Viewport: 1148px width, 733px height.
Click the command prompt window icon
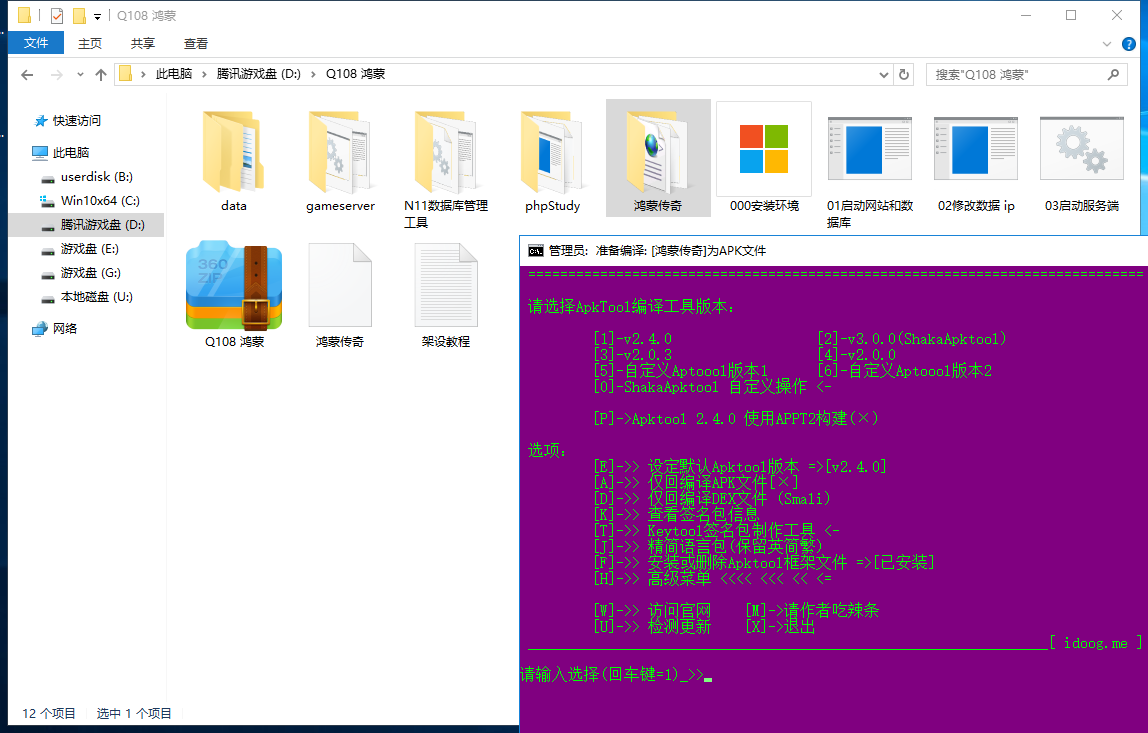click(536, 251)
